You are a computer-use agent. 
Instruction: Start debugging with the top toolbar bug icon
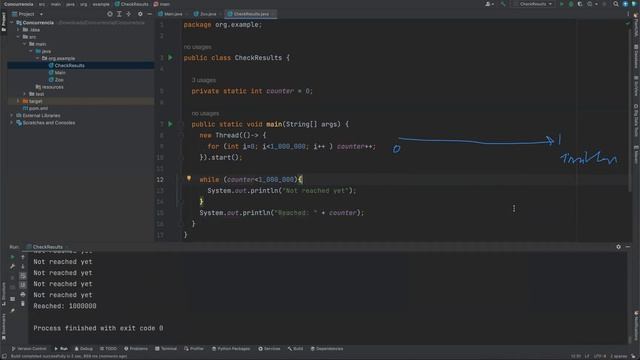coord(571,4)
